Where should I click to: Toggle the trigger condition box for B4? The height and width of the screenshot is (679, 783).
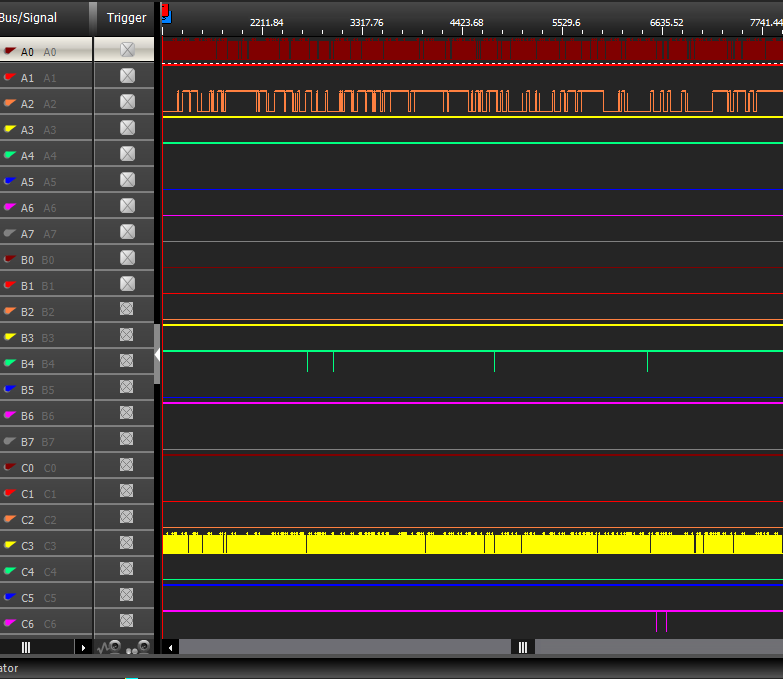pos(127,361)
